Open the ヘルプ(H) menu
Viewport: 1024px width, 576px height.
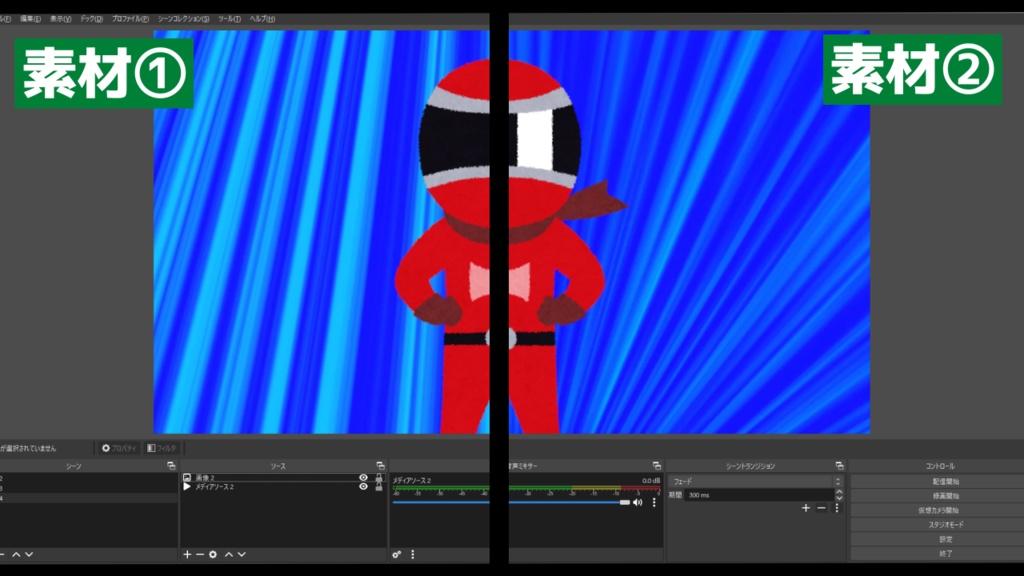tap(262, 19)
